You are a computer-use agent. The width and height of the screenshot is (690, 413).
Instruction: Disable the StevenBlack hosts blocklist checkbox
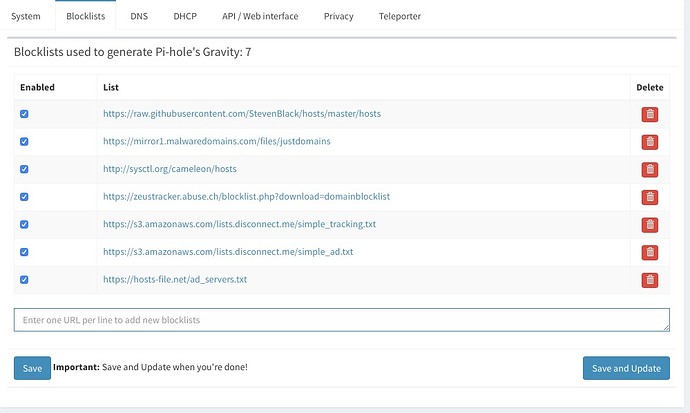click(24, 114)
